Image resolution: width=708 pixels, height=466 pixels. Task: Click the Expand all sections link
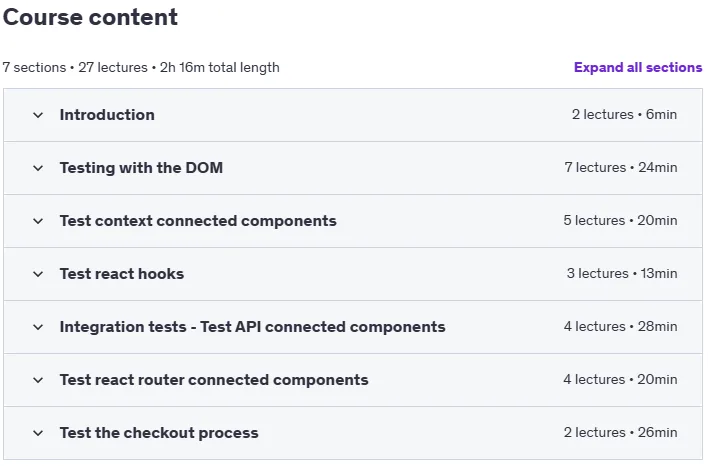point(638,67)
